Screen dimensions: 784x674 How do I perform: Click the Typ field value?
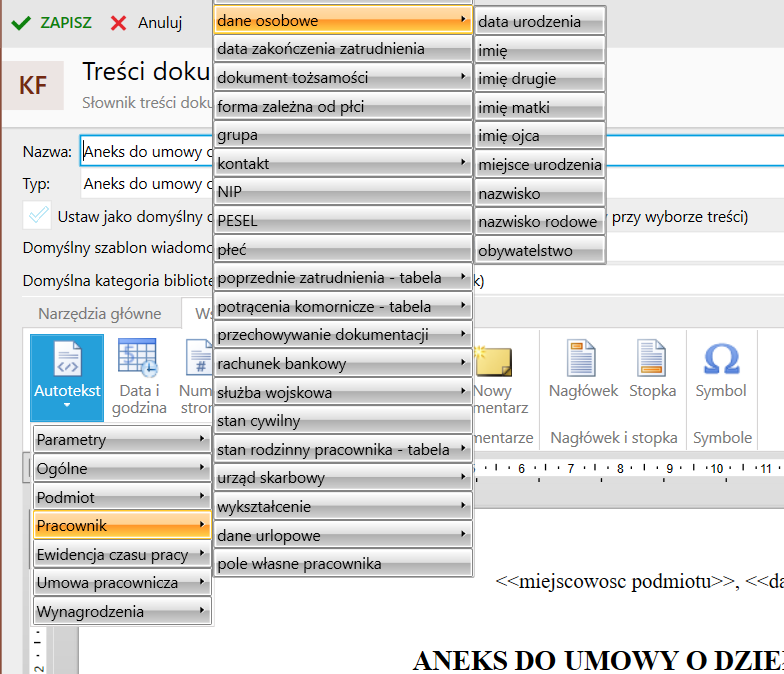147,184
